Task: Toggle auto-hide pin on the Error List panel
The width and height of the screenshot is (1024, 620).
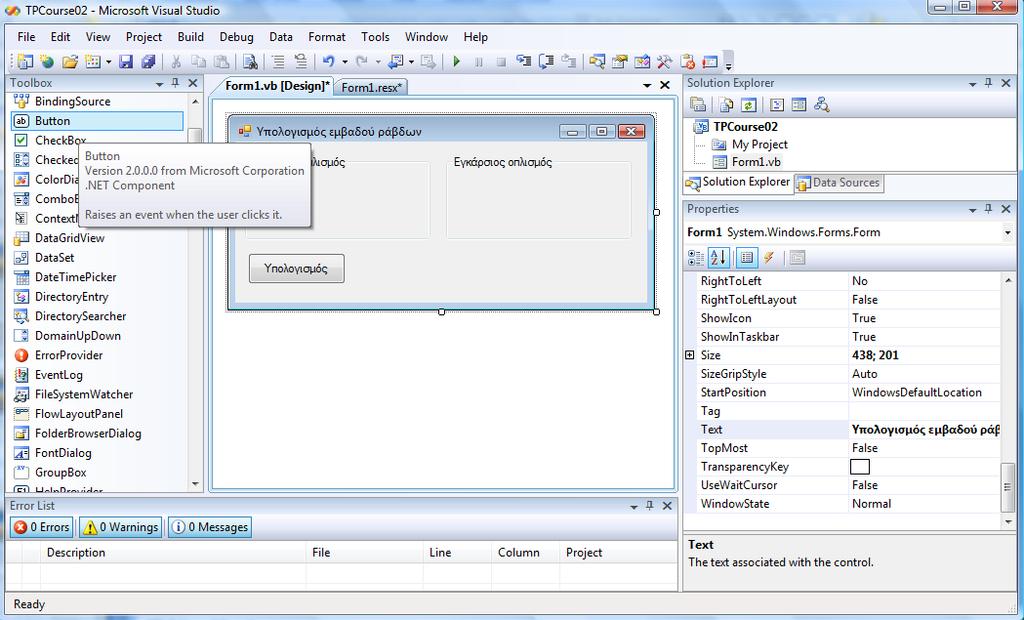Action: (649, 506)
